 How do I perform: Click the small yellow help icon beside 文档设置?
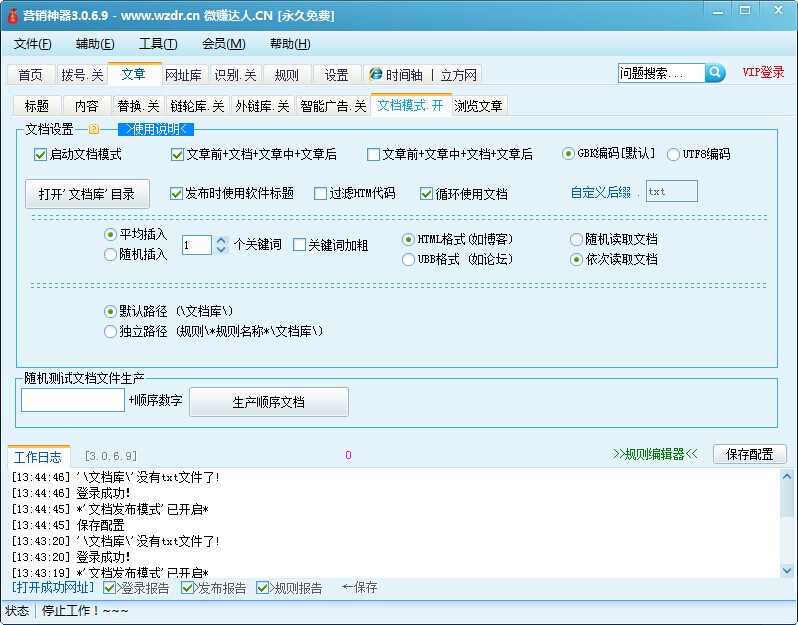94,129
